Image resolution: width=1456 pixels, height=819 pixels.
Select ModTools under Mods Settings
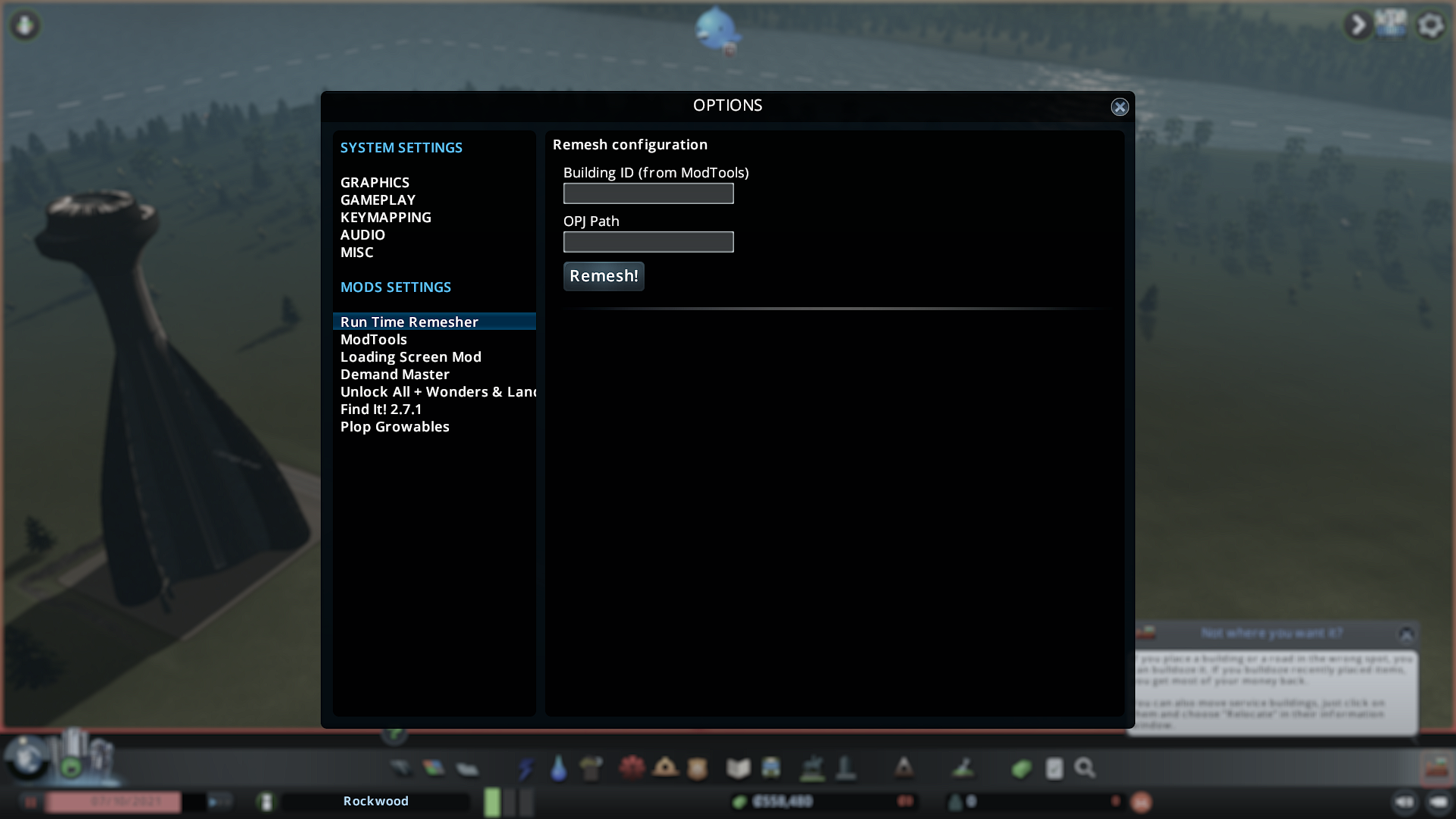coord(373,339)
